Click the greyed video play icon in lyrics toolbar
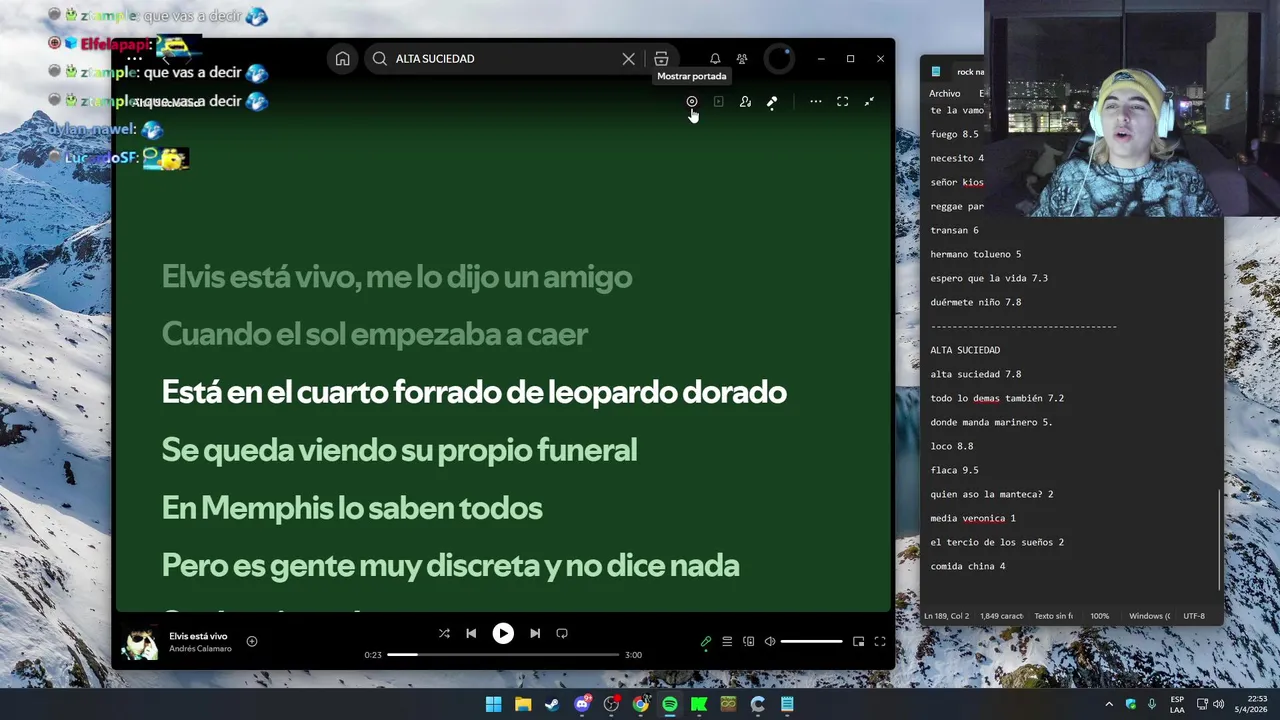Viewport: 1280px width, 720px height. (718, 101)
